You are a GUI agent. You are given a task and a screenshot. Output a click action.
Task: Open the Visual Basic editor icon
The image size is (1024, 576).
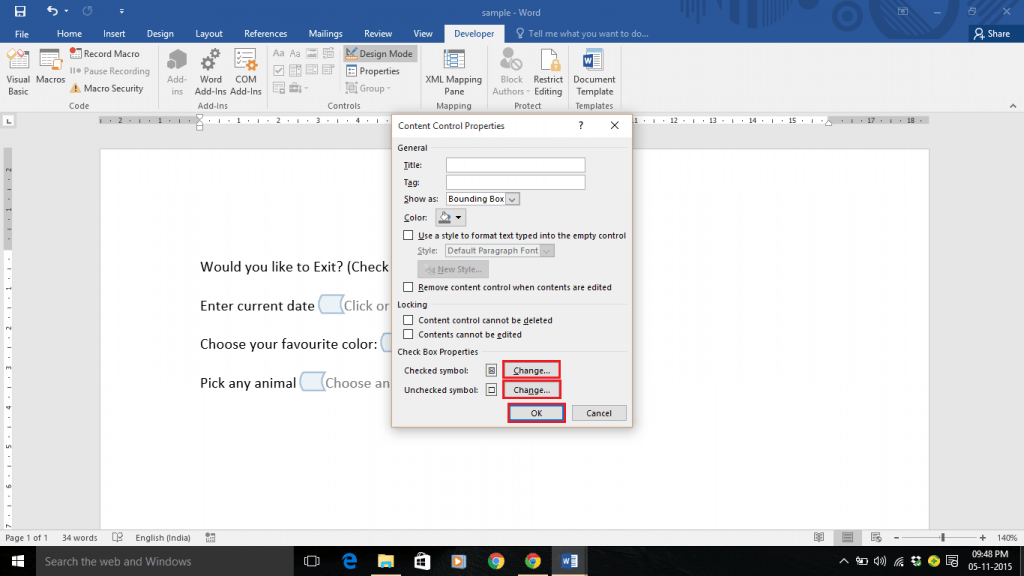[18, 70]
